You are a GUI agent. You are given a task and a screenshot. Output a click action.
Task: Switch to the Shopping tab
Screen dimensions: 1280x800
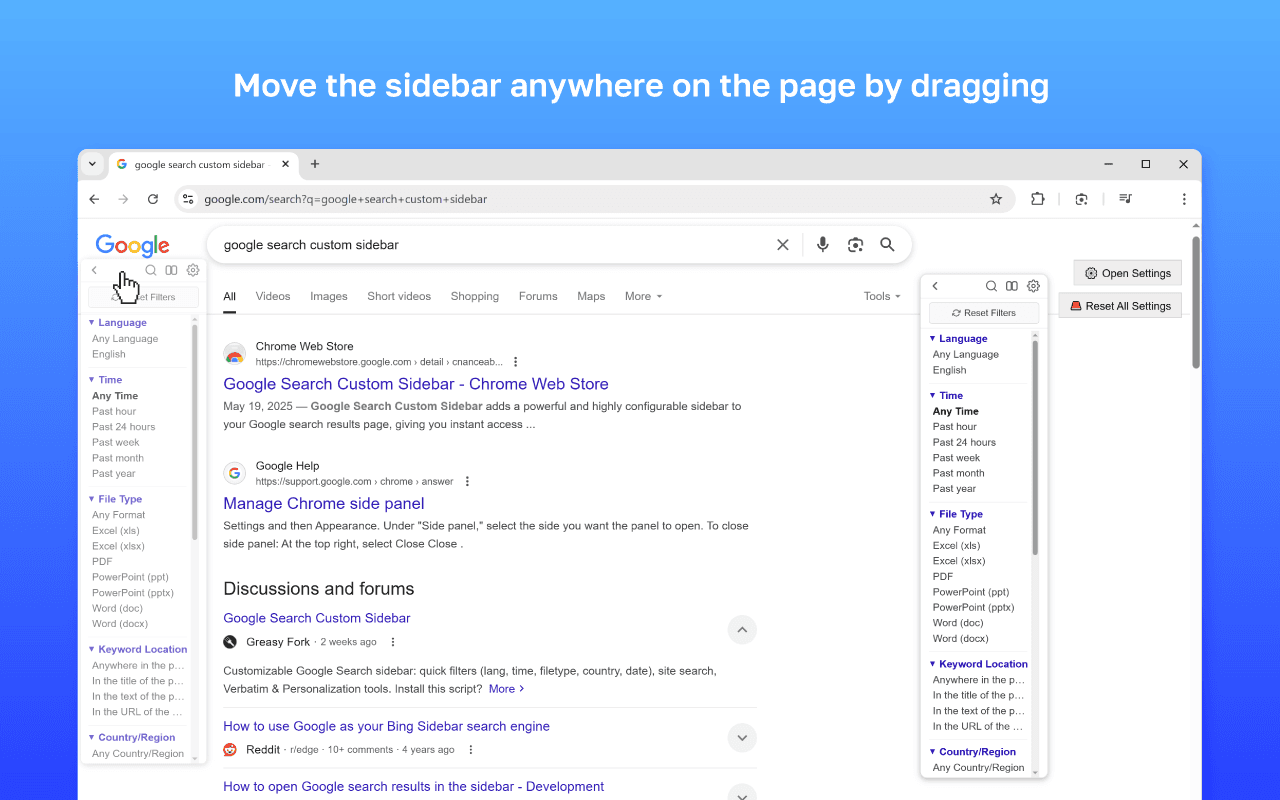point(475,296)
